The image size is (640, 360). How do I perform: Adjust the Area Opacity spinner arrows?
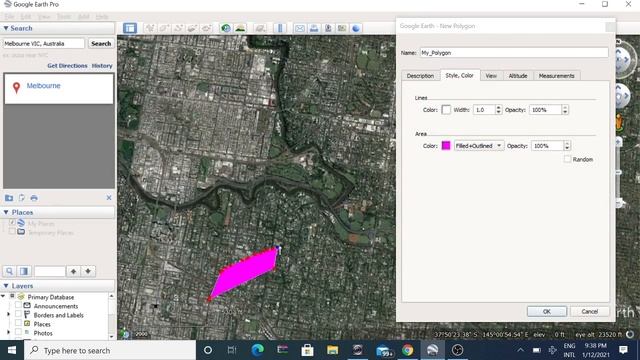tap(567, 146)
